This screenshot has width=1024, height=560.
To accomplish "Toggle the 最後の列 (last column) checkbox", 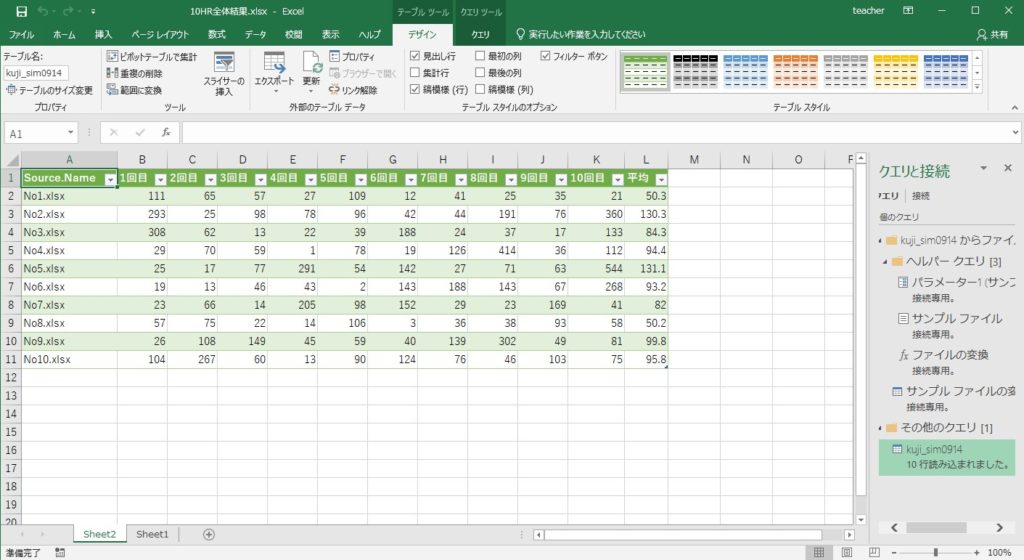I will (480, 72).
